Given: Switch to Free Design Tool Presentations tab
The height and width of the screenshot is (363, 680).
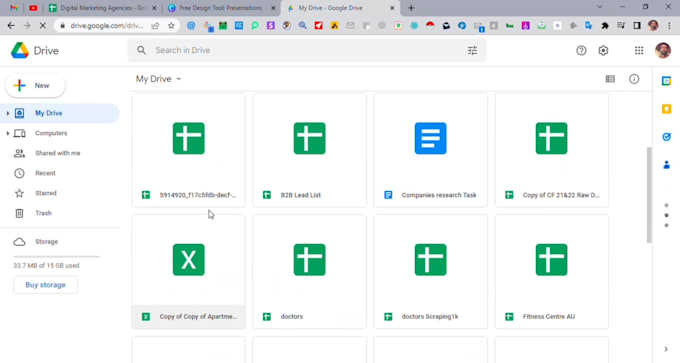Looking at the screenshot, I should click(221, 8).
